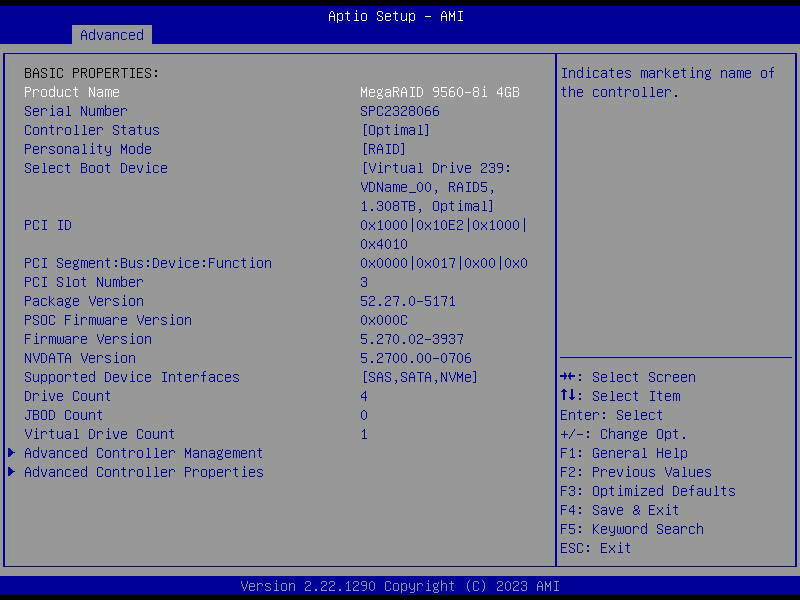Screen dimensions: 800x600
Task: Select the Serial Number field
Action: point(76,111)
